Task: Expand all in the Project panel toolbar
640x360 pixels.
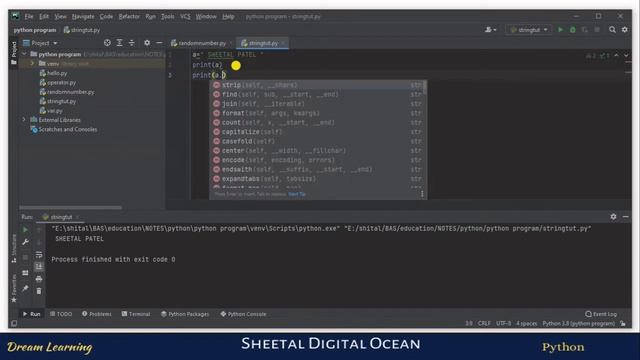Action: pyautogui.click(x=119, y=43)
